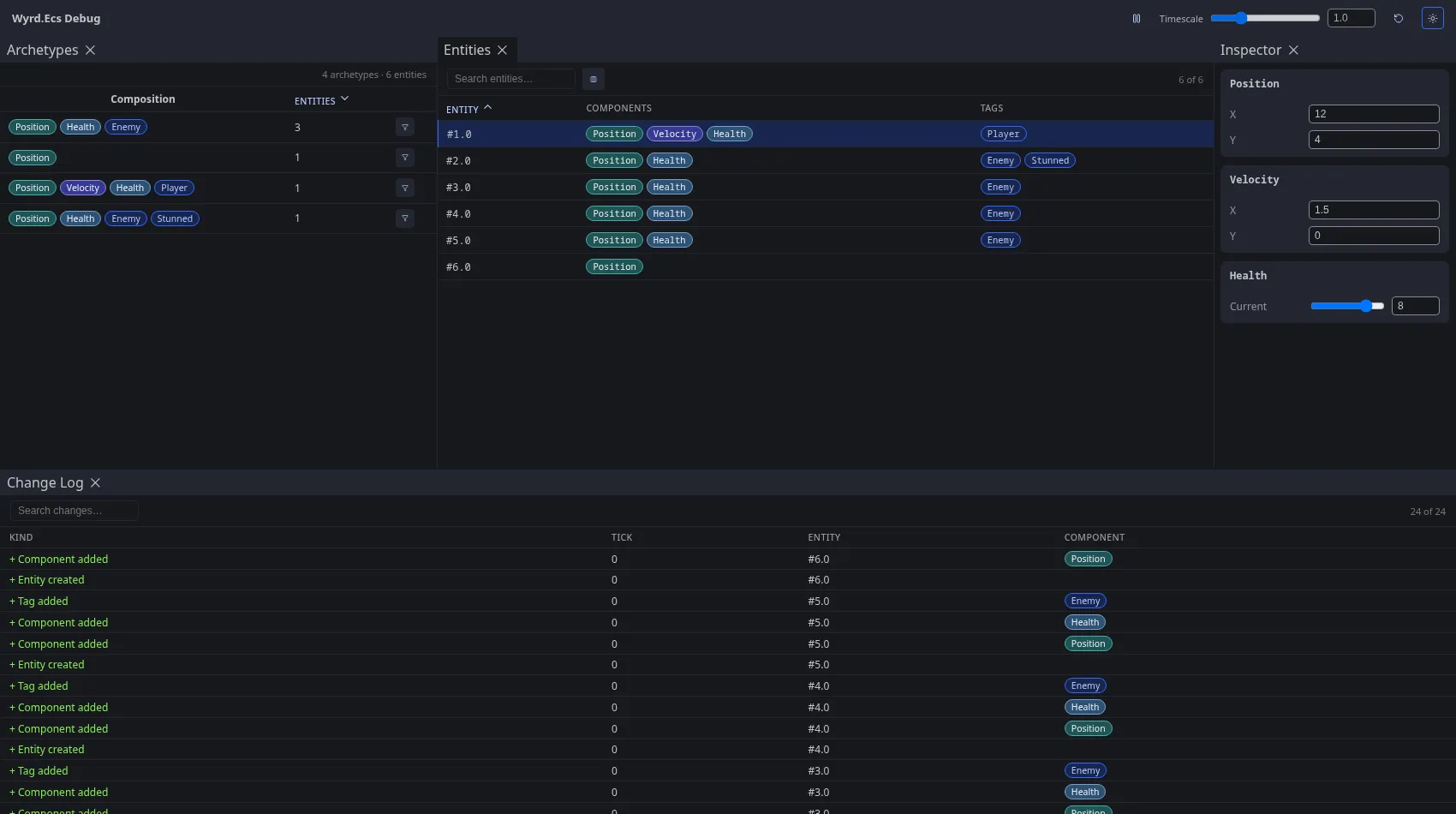Click the Enemy tag on entity #3.0

[1000, 187]
